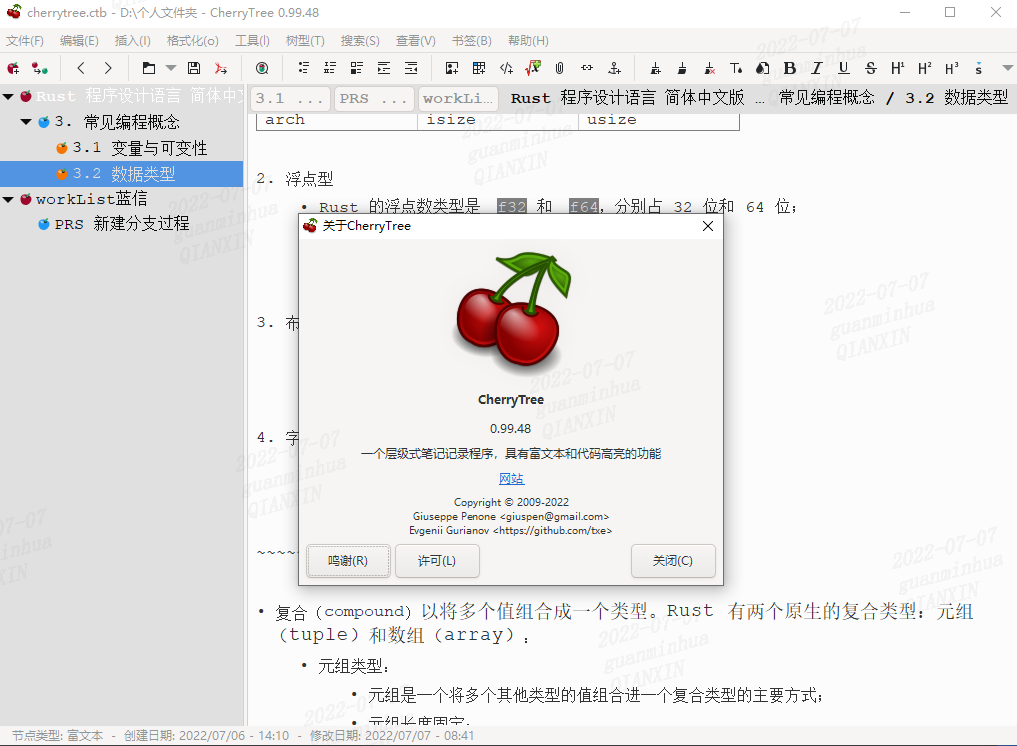Image resolution: width=1017 pixels, height=746 pixels.
Task: Insert image via toolbar icon
Action: (x=452, y=68)
